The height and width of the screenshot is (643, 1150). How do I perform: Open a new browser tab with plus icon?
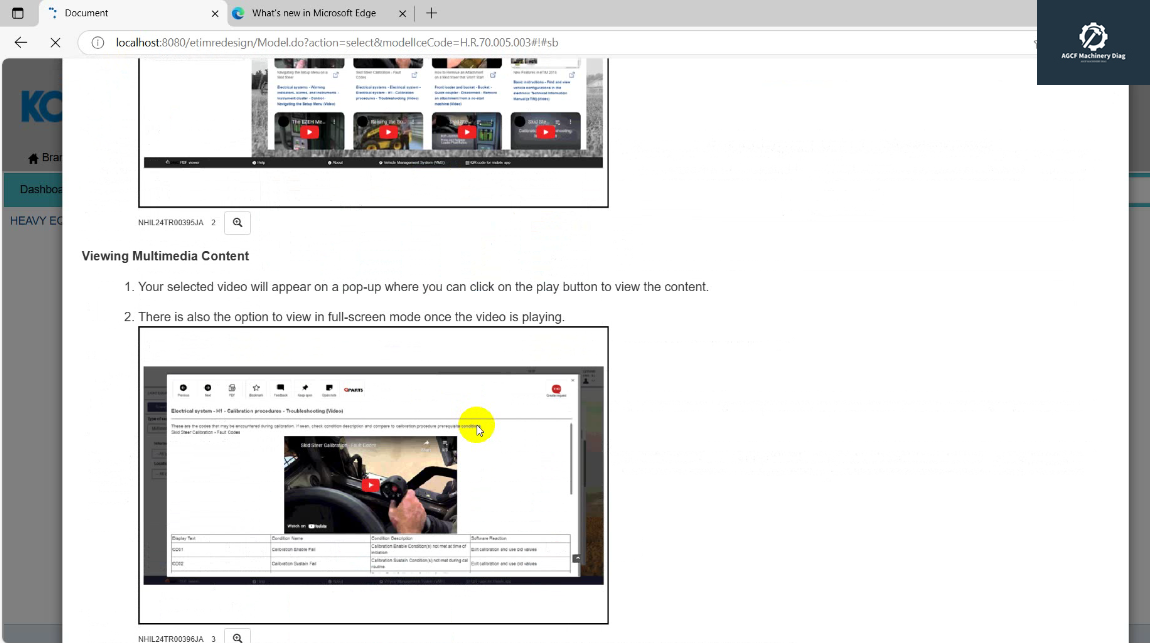(431, 13)
